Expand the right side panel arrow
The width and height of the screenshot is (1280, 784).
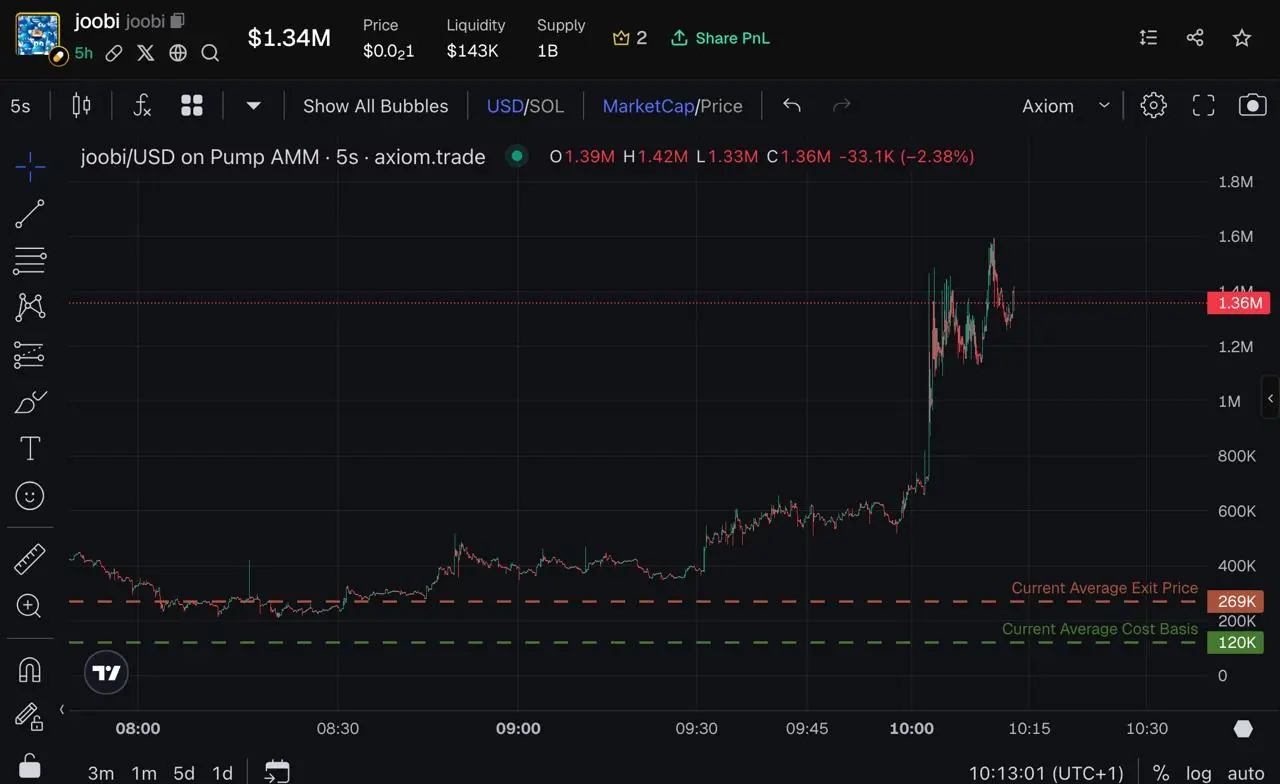point(1271,398)
